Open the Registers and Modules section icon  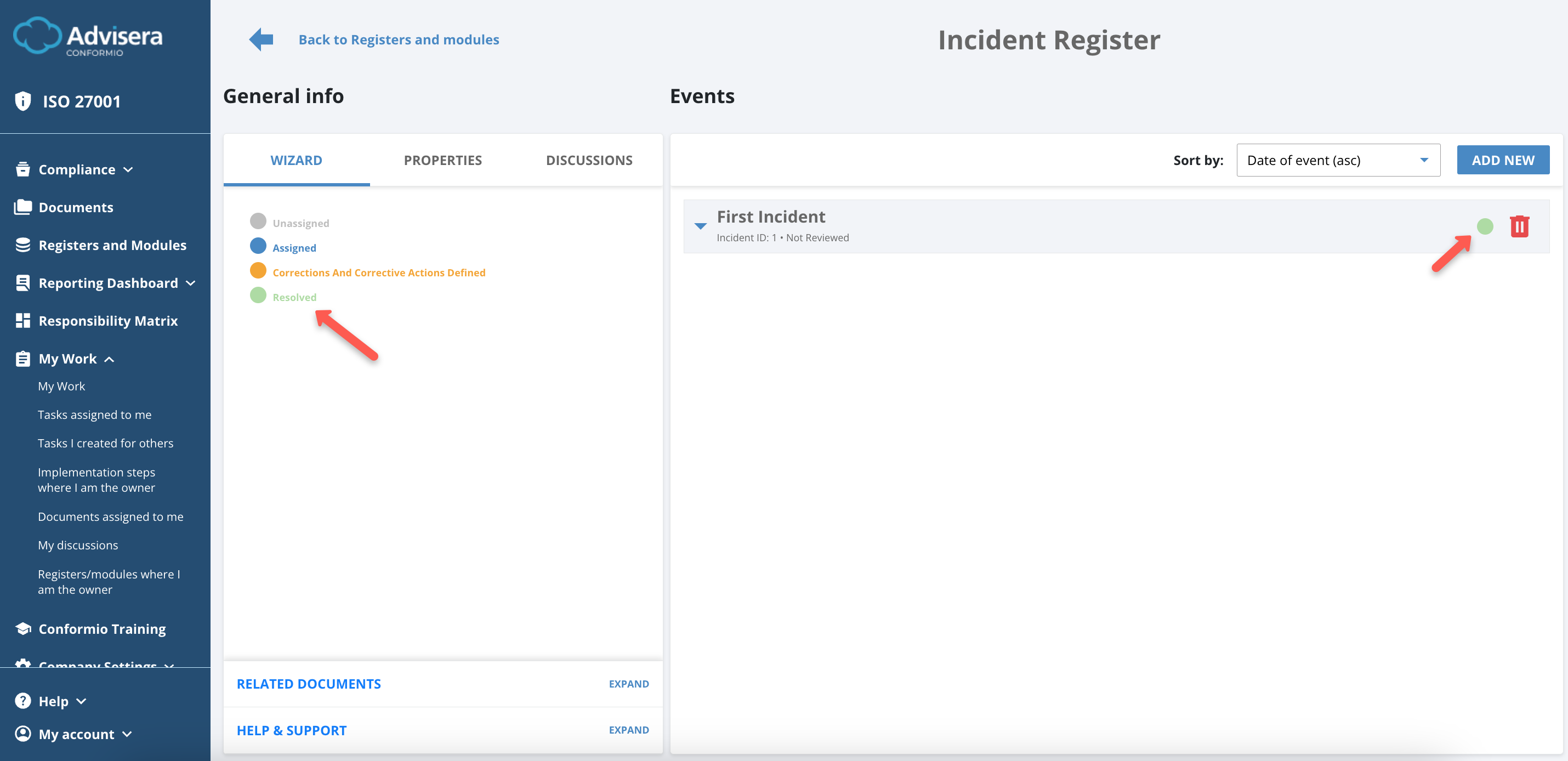point(22,245)
